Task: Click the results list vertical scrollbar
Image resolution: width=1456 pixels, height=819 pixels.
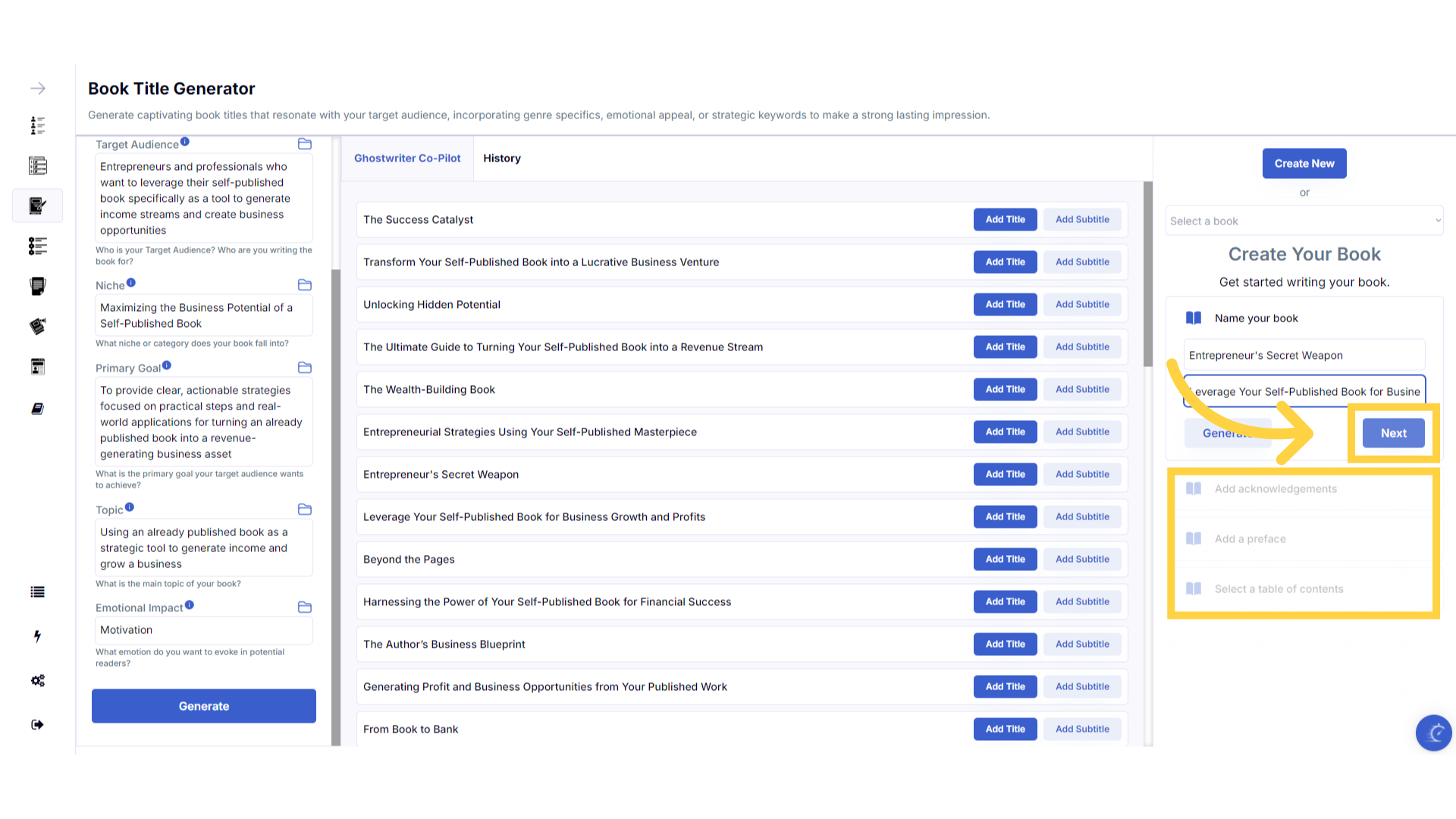Action: point(1148,273)
